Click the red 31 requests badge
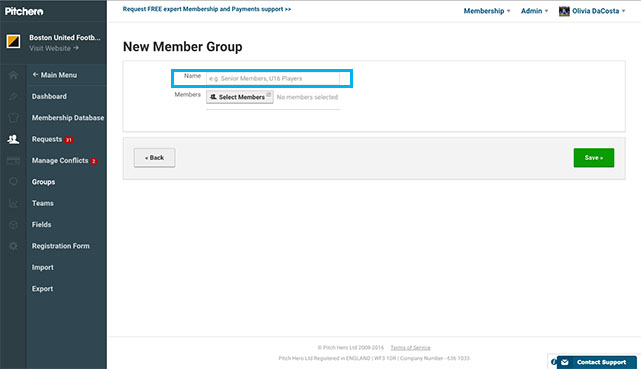Image resolution: width=641 pixels, height=369 pixels. click(69, 140)
